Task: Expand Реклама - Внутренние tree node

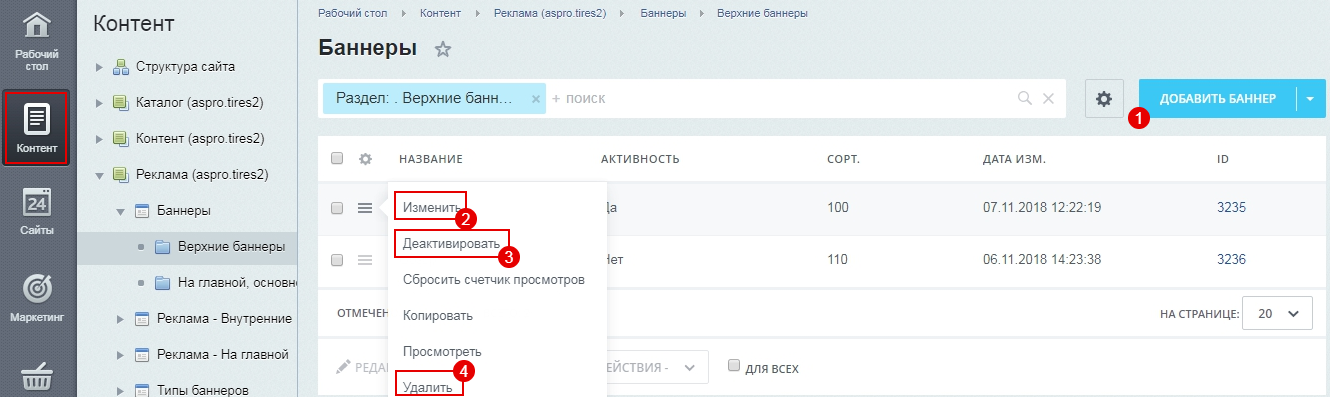Action: pyautogui.click(x=120, y=319)
